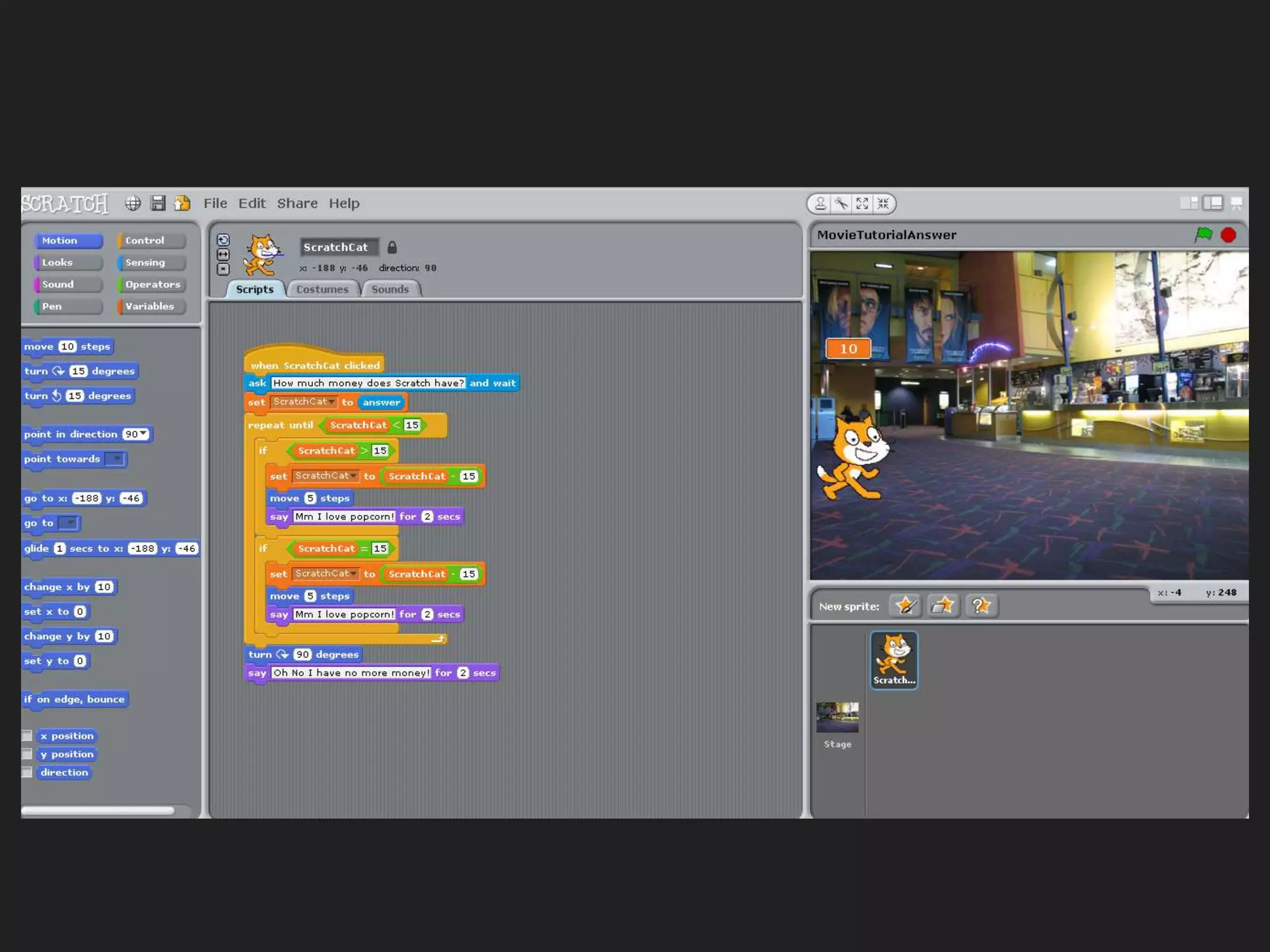Set rotation style to don't rotate
Viewport: 1270px width, 952px height.
click(x=223, y=269)
